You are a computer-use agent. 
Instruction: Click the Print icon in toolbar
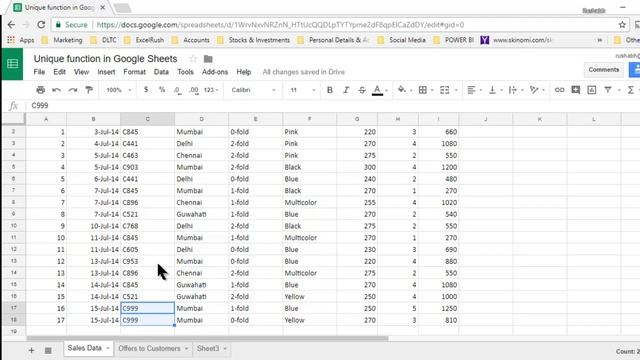click(40, 90)
